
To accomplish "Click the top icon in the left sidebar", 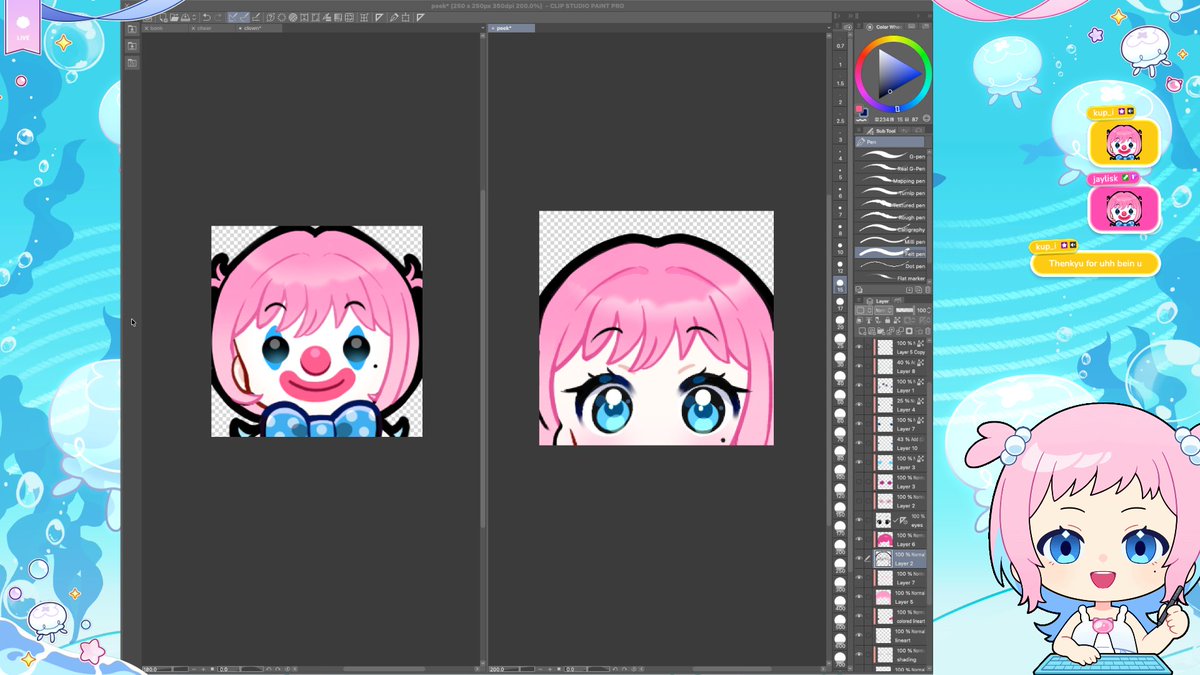I will pos(131,29).
